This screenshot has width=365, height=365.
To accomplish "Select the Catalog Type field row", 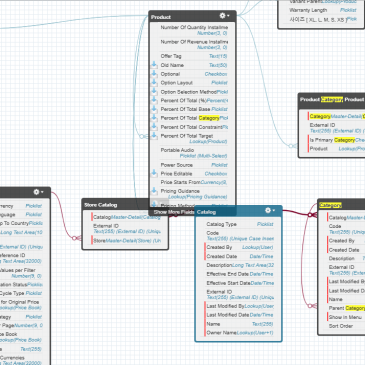I will pyautogui.click(x=240, y=224).
